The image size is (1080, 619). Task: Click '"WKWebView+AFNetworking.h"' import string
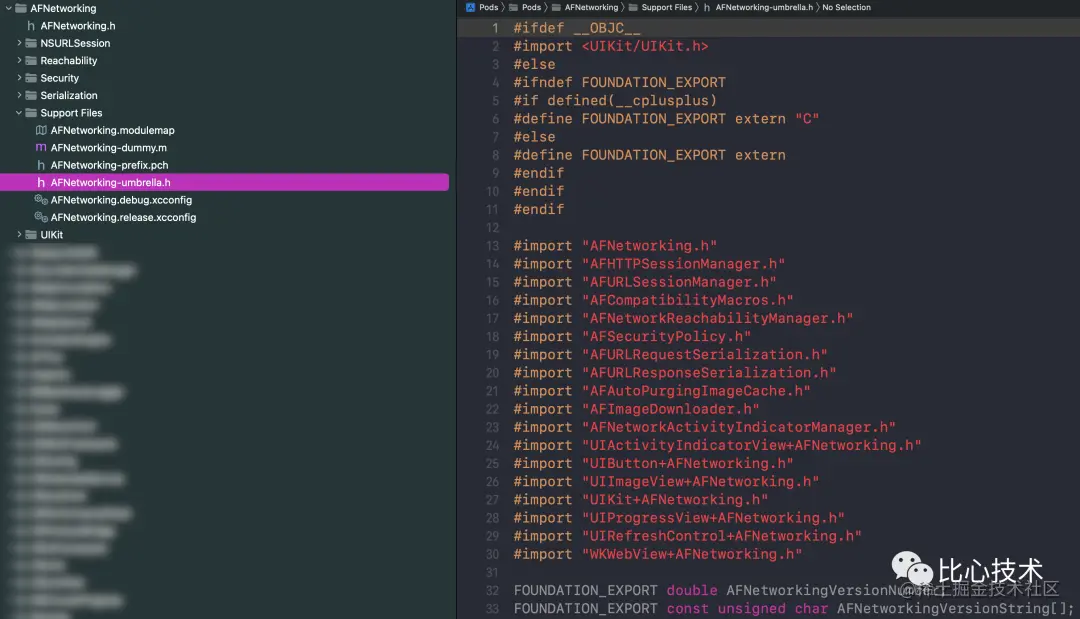click(x=692, y=554)
